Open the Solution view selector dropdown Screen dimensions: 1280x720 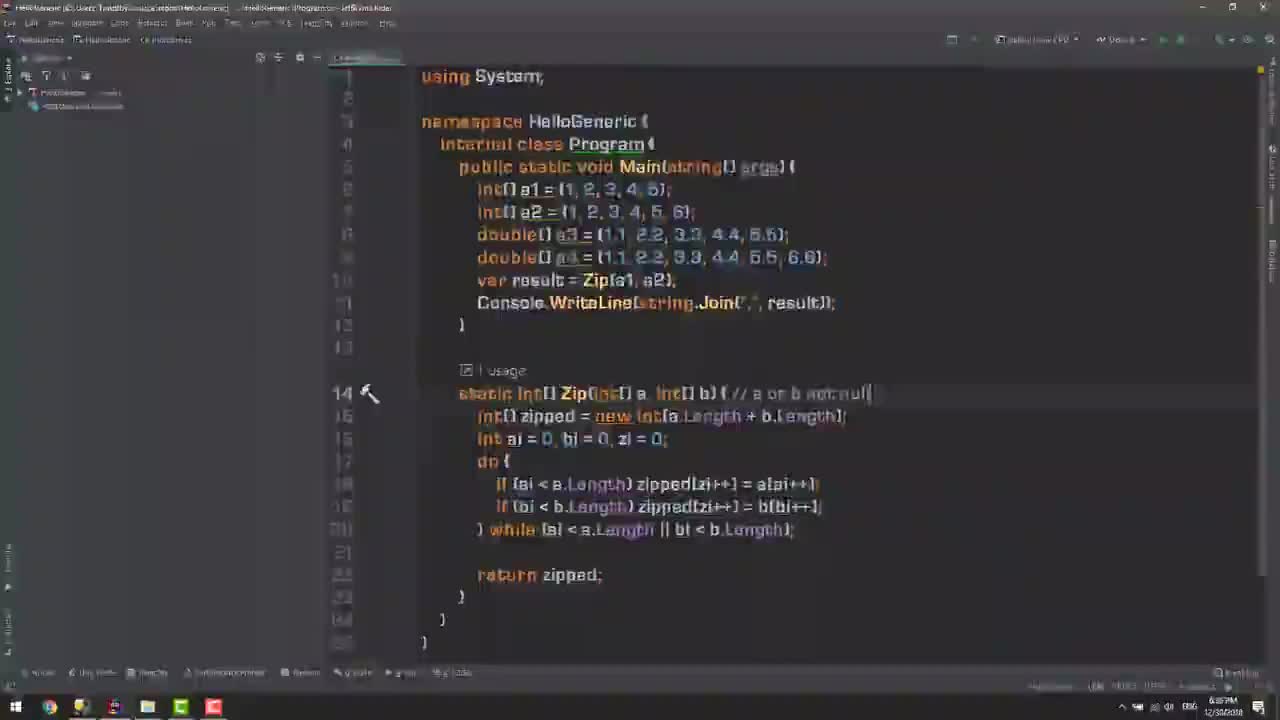tap(47, 58)
